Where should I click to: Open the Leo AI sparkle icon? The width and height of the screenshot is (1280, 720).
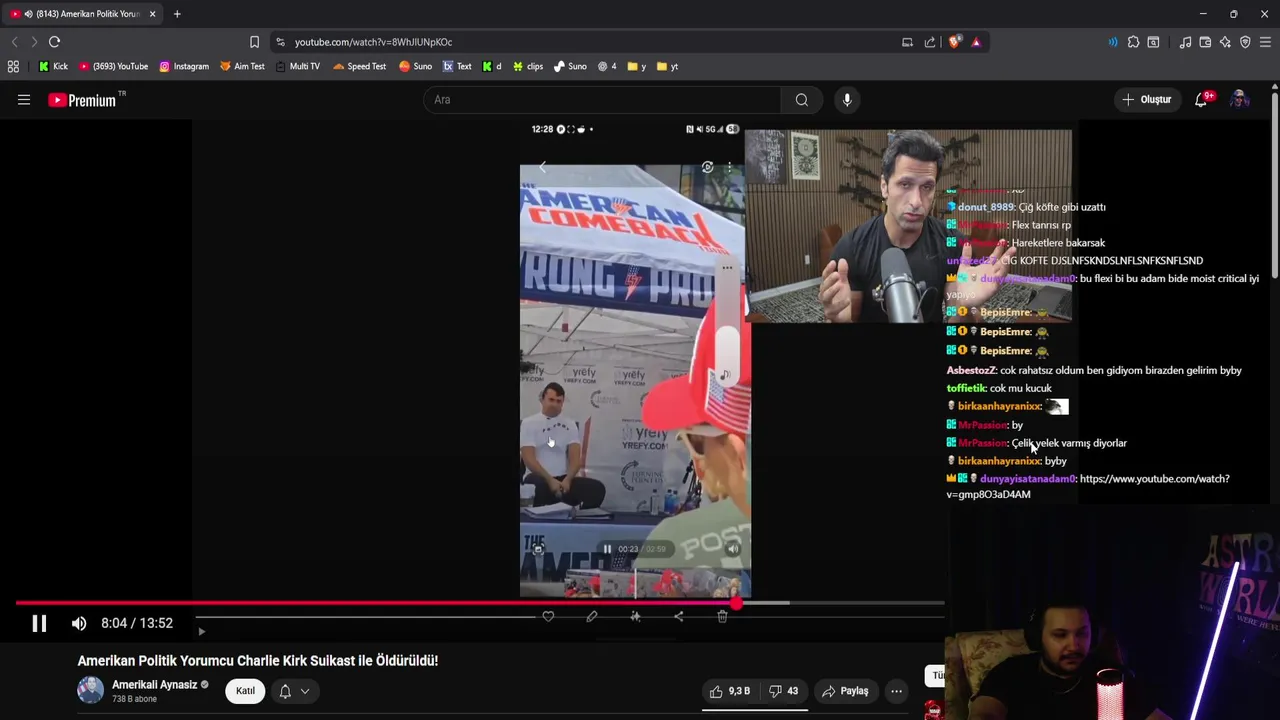pyautogui.click(x=1225, y=42)
